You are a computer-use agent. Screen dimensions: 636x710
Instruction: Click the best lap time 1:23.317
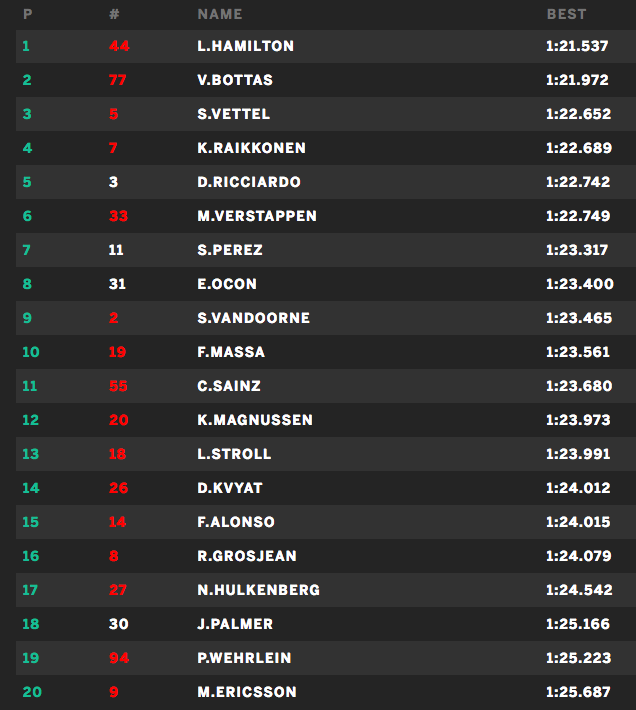tap(577, 250)
